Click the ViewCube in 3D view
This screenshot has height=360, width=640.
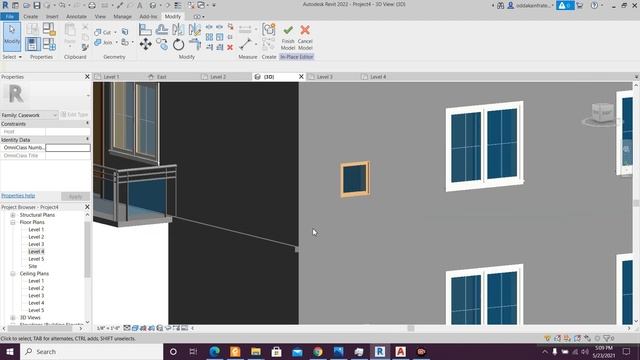click(602, 113)
